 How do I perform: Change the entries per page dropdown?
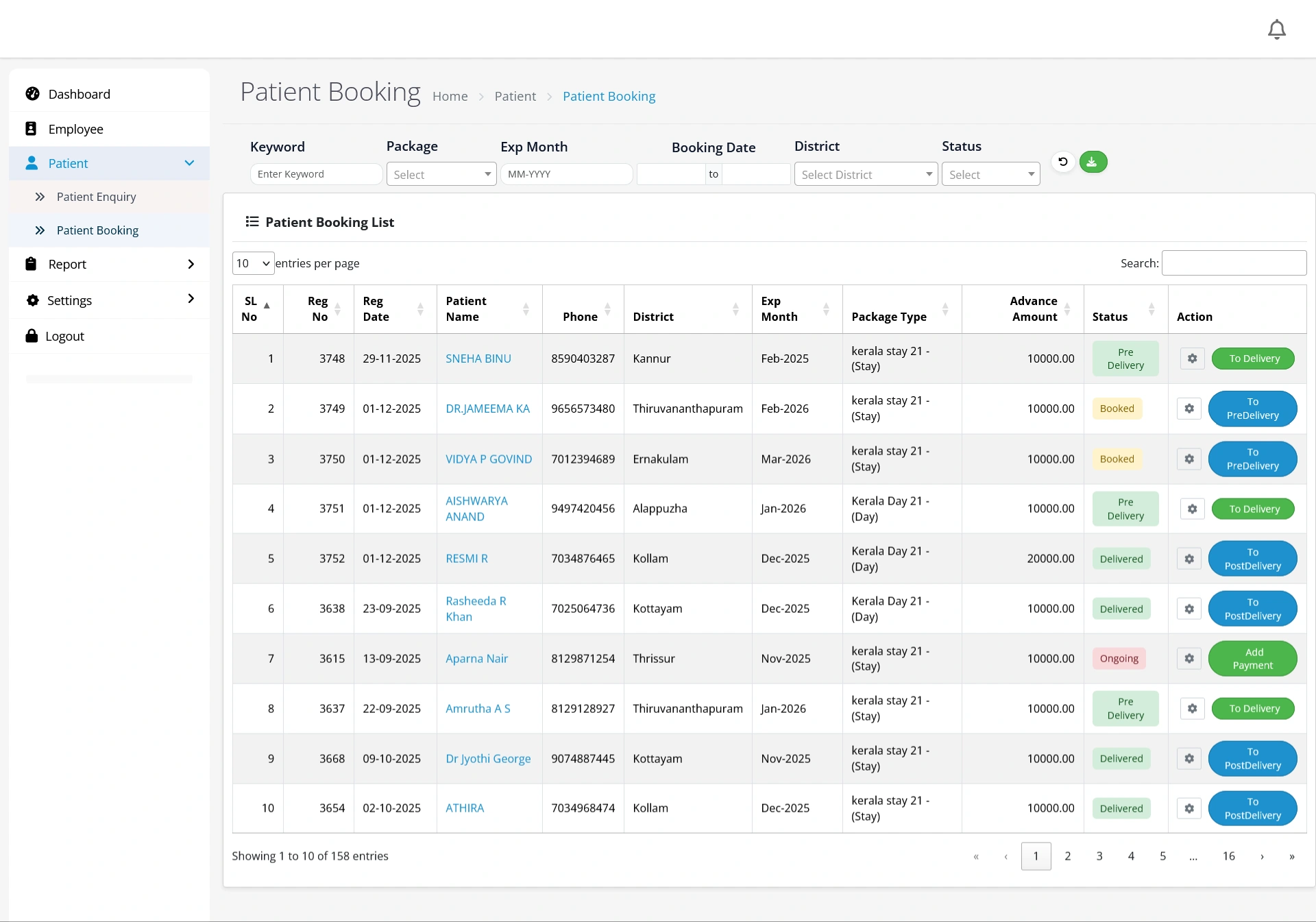click(253, 263)
